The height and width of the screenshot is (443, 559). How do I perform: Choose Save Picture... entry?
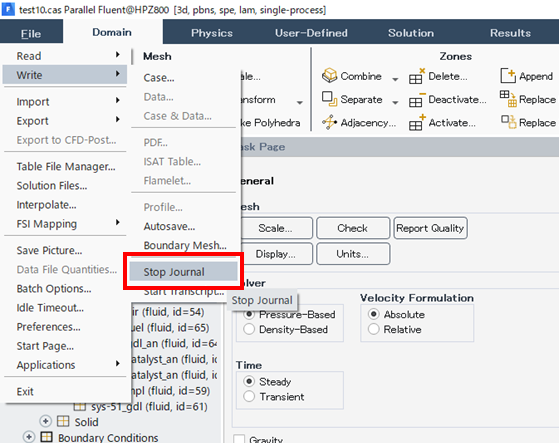49,251
